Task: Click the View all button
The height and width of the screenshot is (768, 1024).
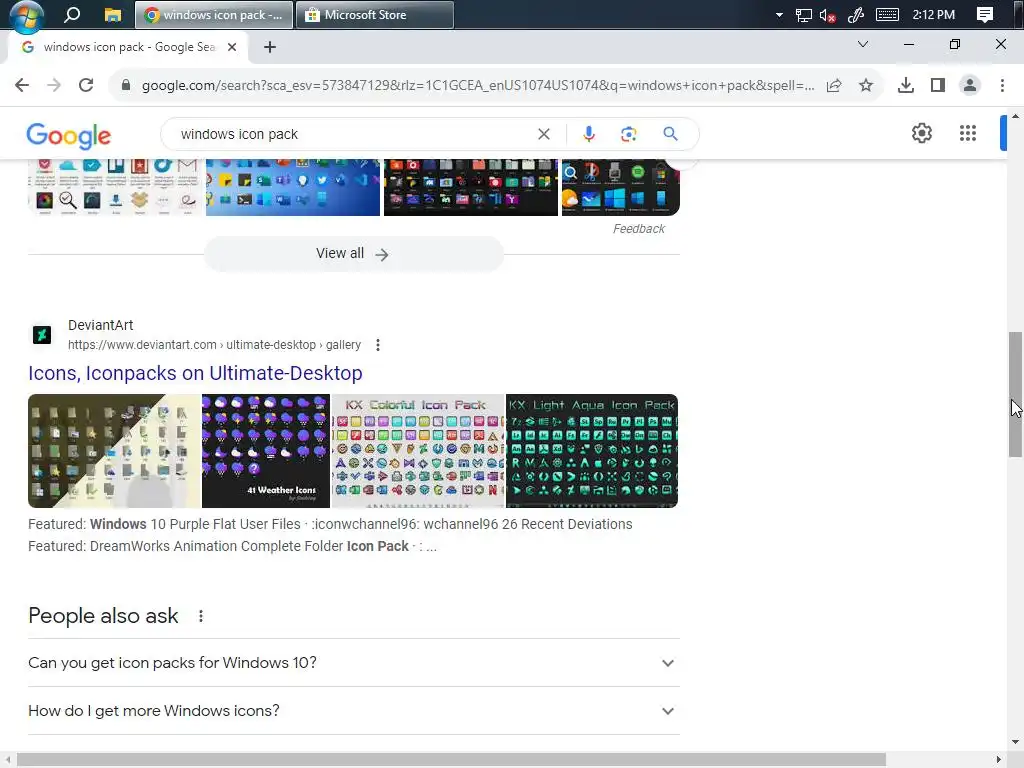Action: pos(353,253)
